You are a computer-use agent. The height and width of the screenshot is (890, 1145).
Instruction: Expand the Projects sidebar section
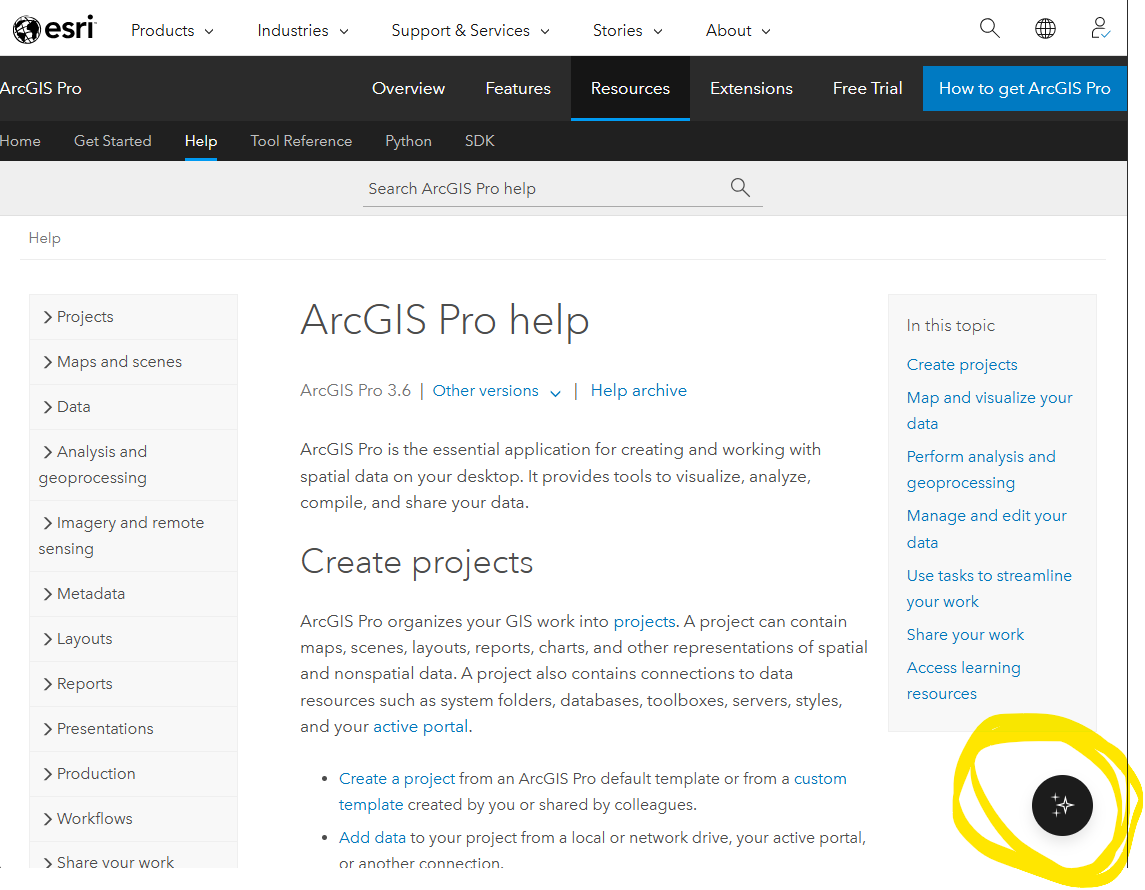click(133, 317)
